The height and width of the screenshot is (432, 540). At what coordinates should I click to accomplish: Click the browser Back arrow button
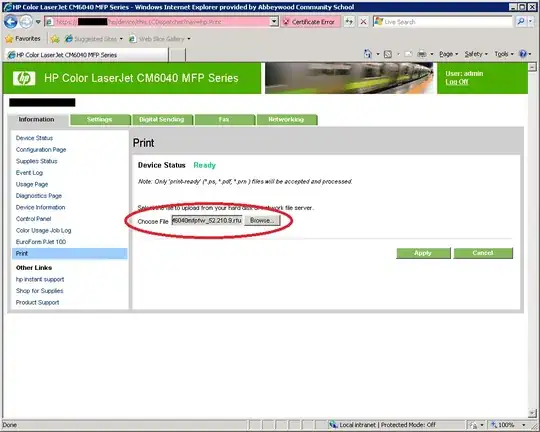pyautogui.click(x=11, y=22)
